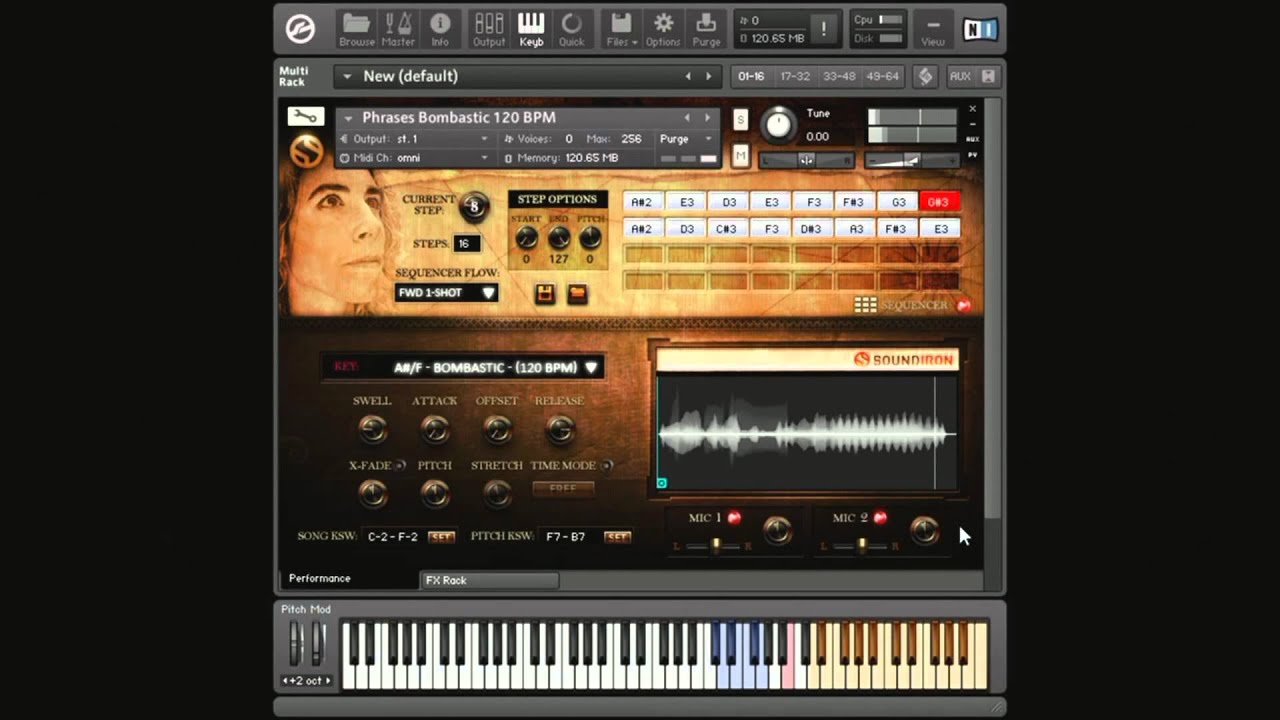The width and height of the screenshot is (1280, 720).
Task: Click the +2 oct keyboard octave shifter
Action: (x=307, y=680)
